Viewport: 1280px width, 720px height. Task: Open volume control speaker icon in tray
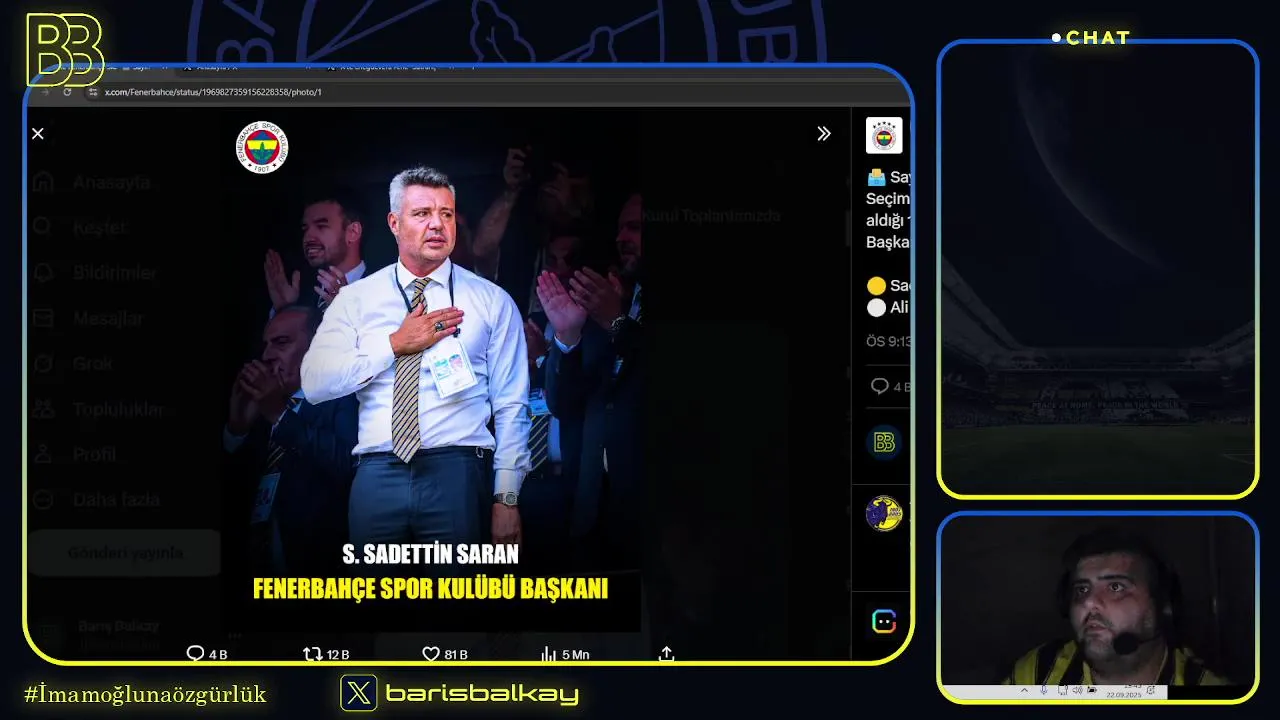[x=1077, y=690]
